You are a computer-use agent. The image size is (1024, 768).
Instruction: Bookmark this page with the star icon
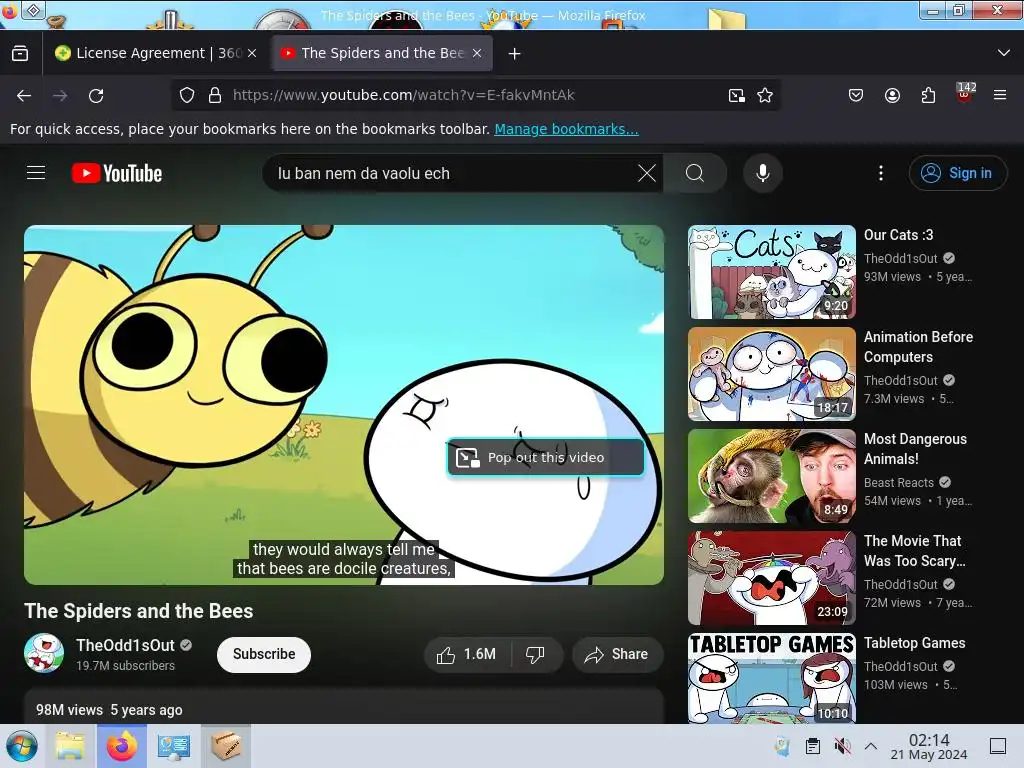(765, 95)
